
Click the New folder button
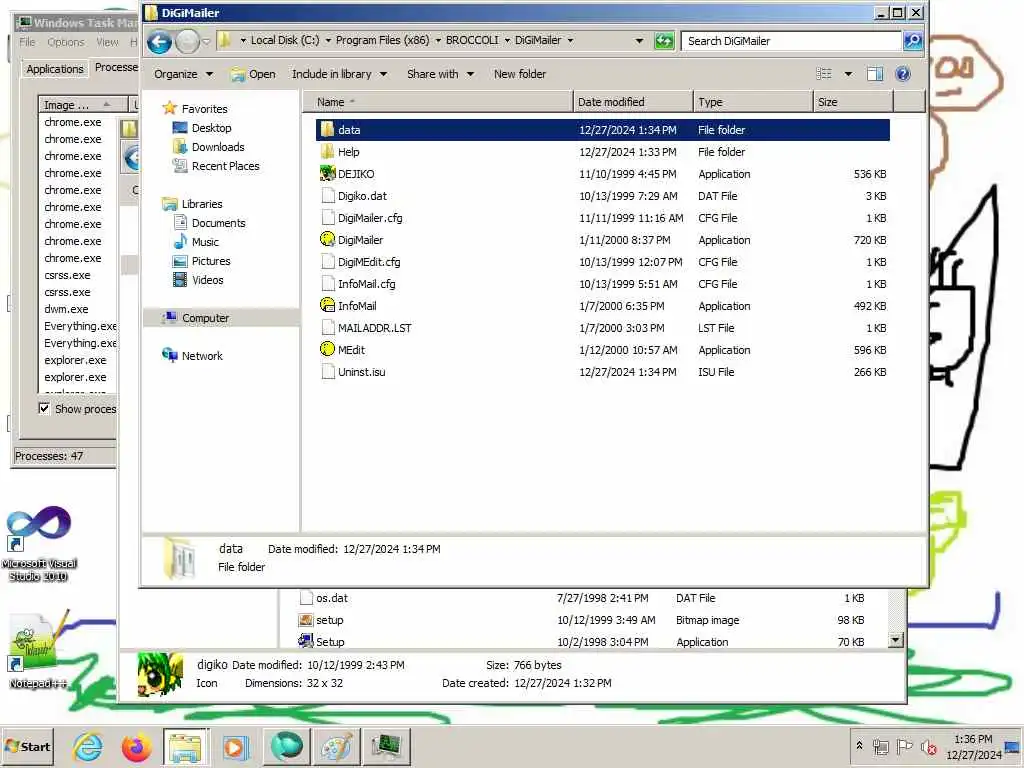(519, 74)
